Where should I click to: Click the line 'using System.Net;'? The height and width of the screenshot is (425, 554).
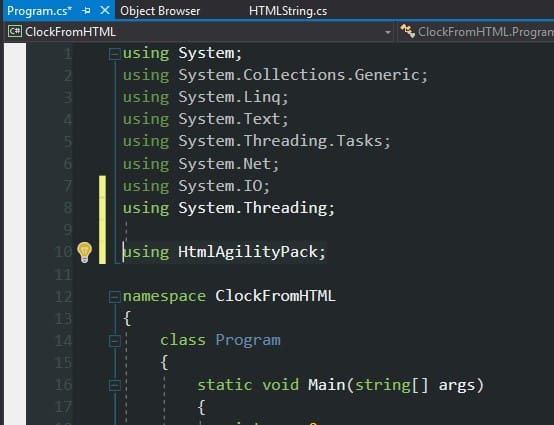click(x=201, y=164)
